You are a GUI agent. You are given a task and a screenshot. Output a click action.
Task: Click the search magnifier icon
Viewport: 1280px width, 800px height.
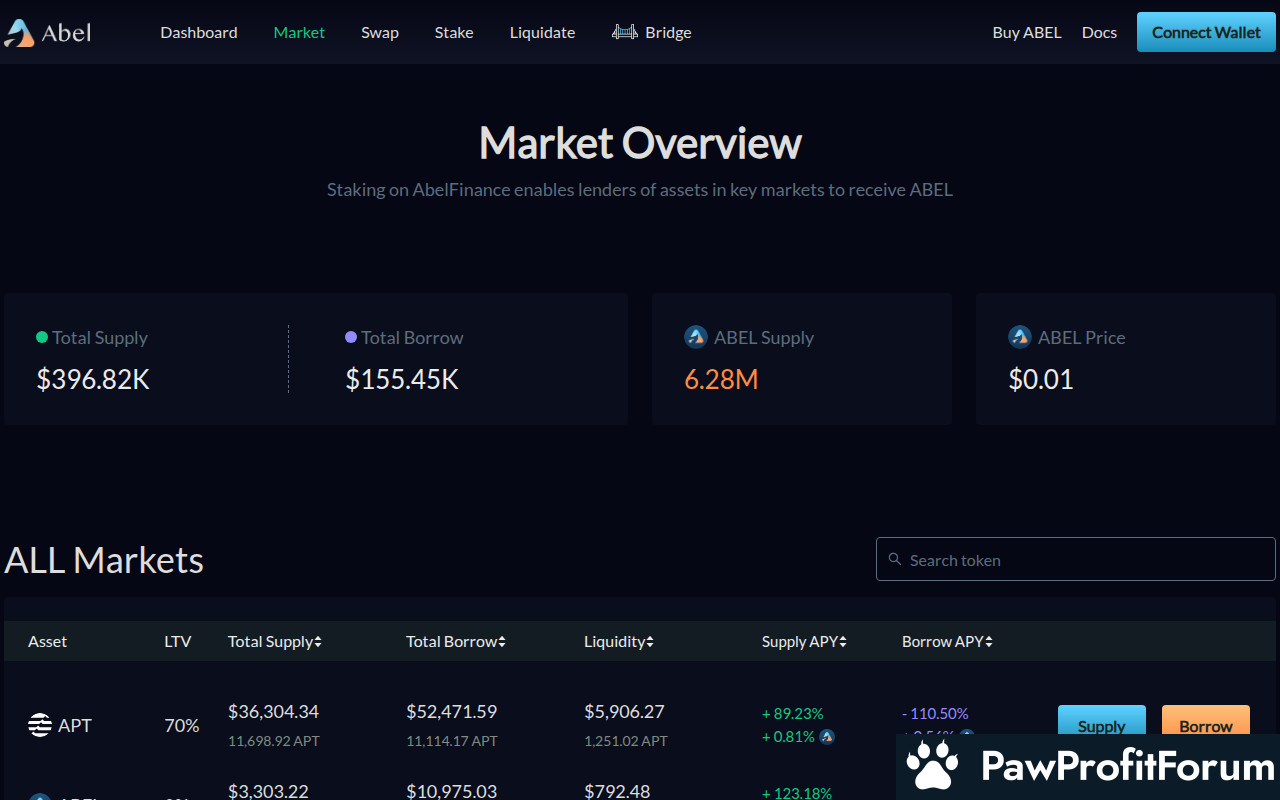pos(893,560)
